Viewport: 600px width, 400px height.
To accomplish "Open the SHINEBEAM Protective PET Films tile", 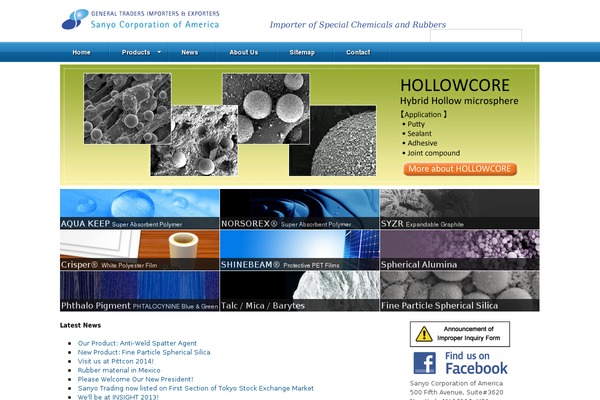I will [x=300, y=250].
